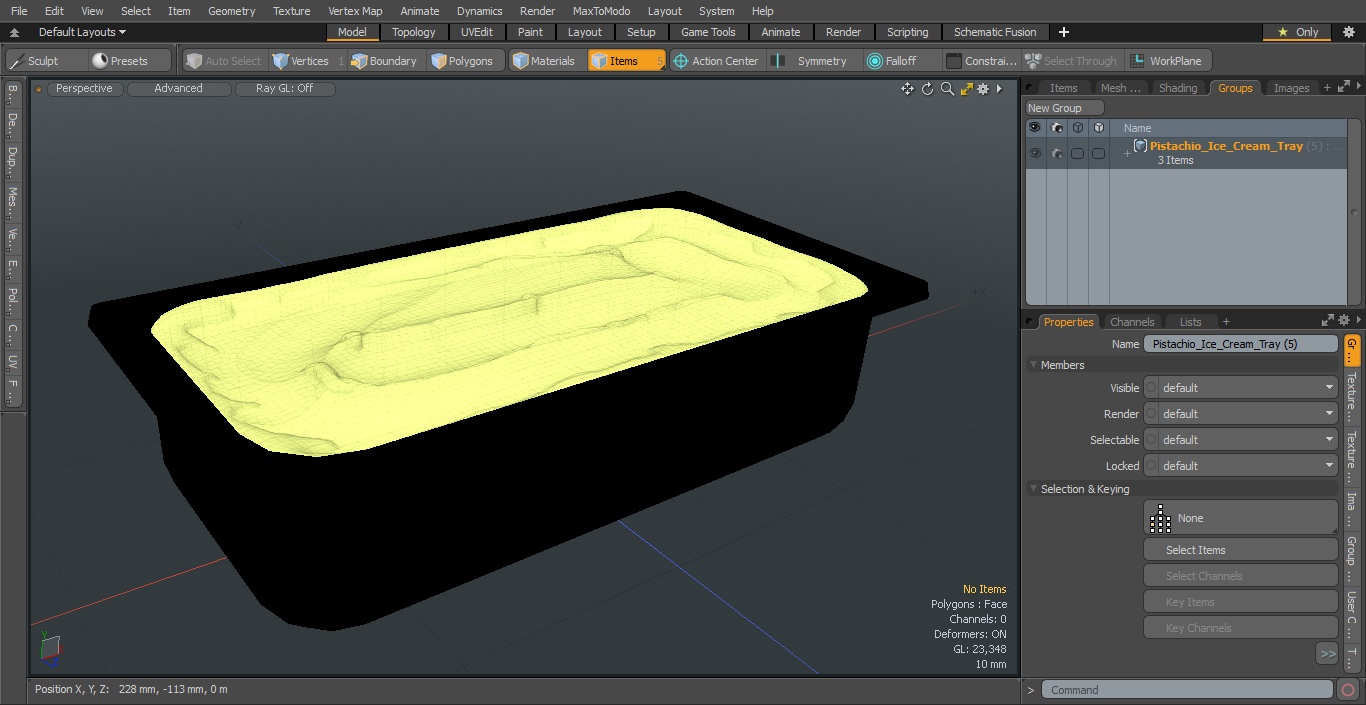Image resolution: width=1366 pixels, height=705 pixels.
Task: Toggle the Only star button
Action: [x=1297, y=32]
